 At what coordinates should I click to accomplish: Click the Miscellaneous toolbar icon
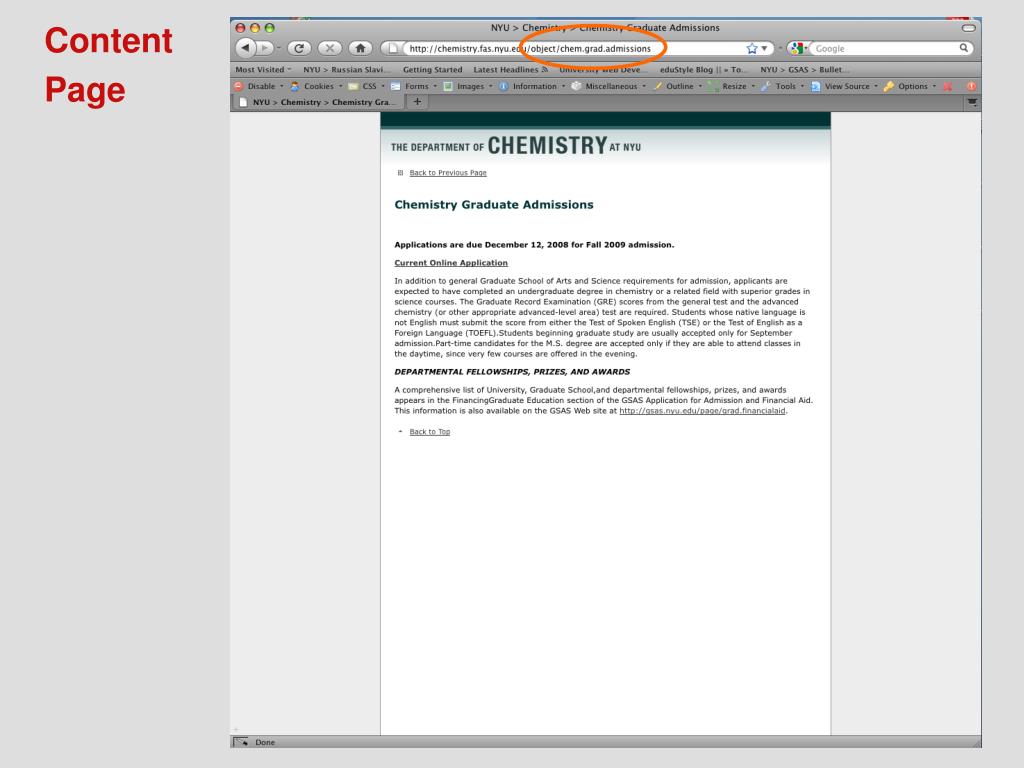point(576,86)
